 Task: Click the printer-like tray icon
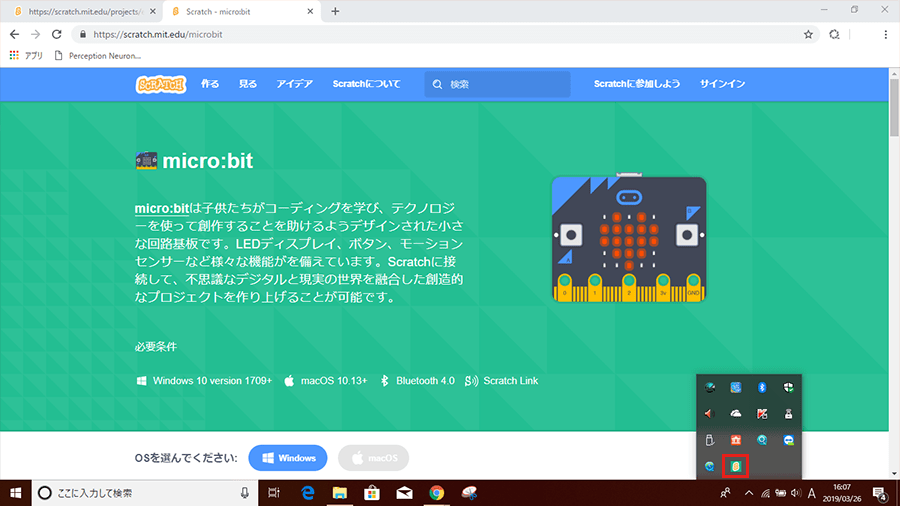coord(788,414)
